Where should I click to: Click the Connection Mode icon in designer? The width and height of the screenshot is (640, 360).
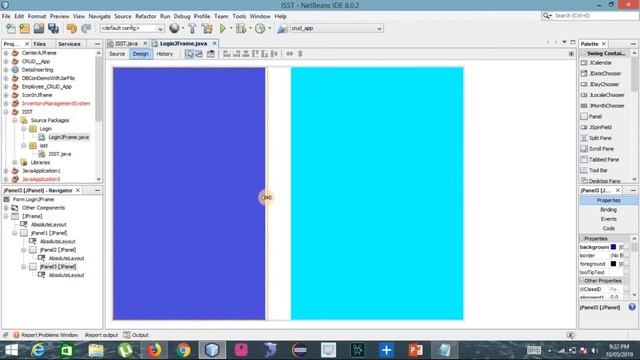[199, 54]
